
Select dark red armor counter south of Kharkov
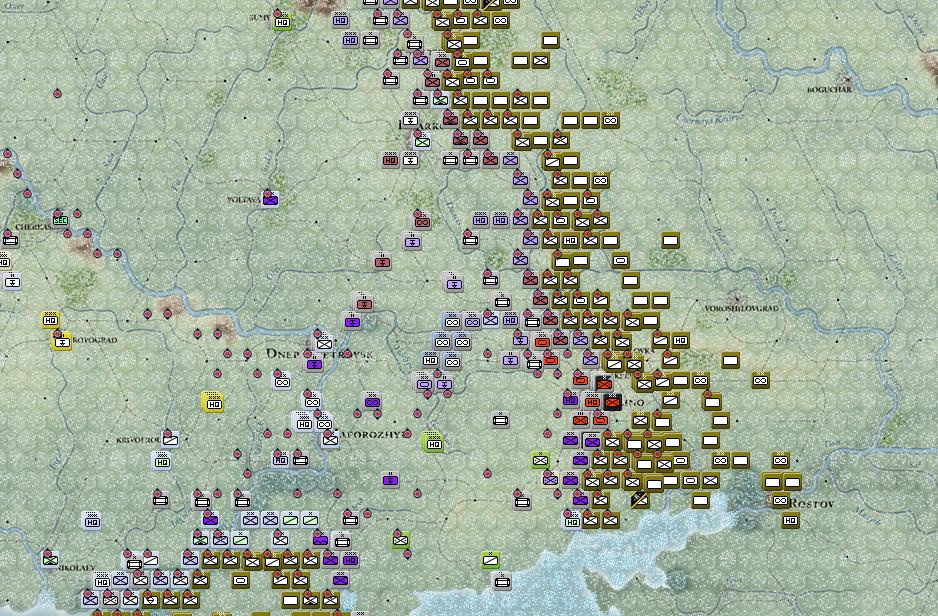(x=422, y=222)
